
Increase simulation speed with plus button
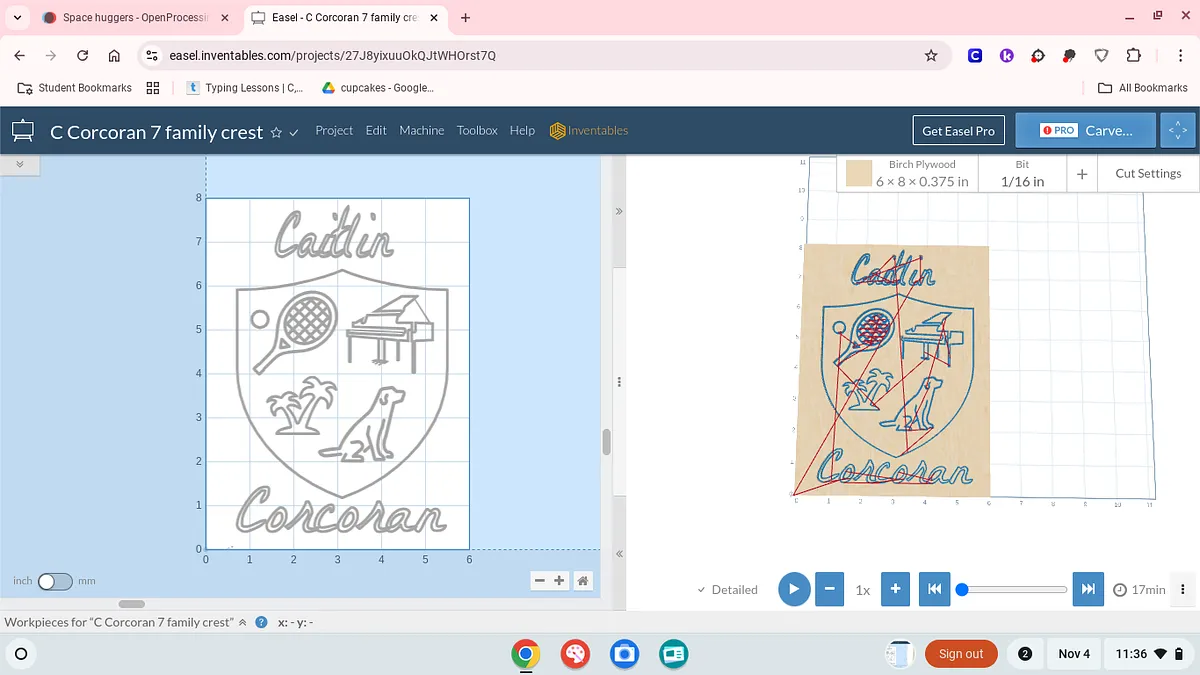(895, 589)
